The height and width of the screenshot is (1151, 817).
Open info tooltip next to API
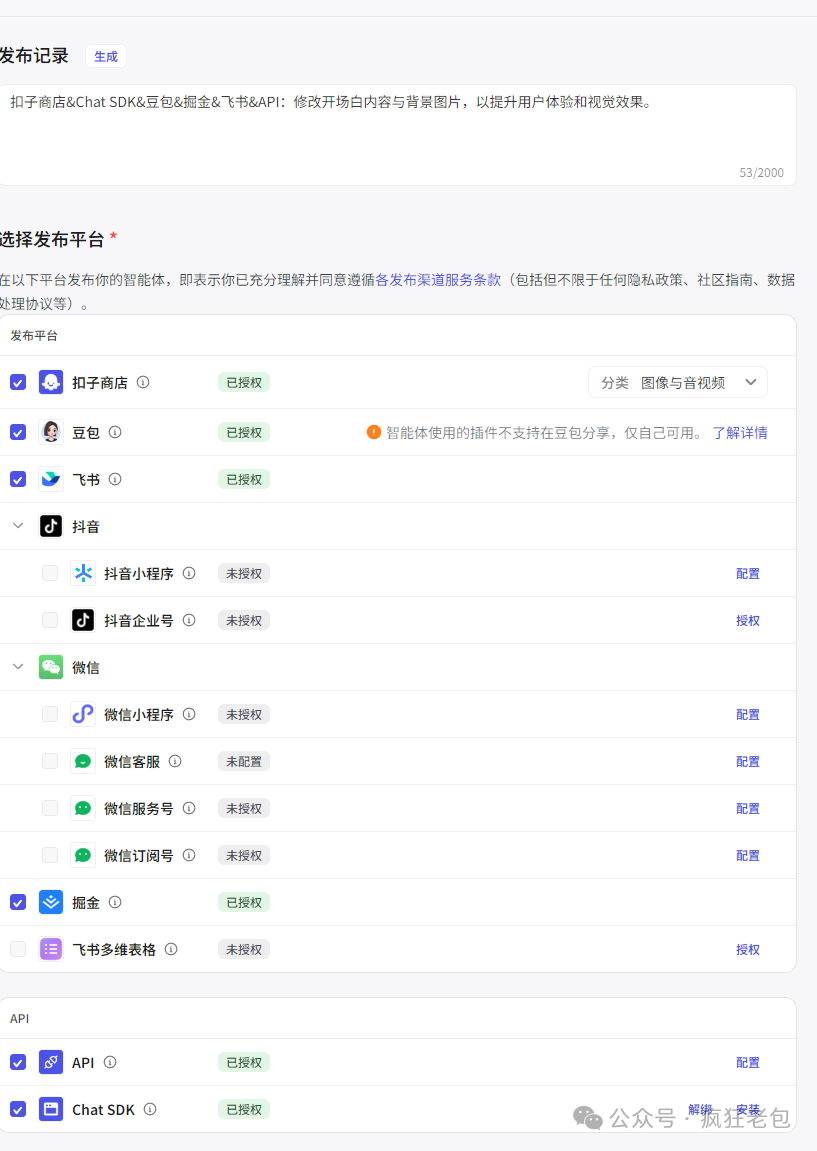110,1062
